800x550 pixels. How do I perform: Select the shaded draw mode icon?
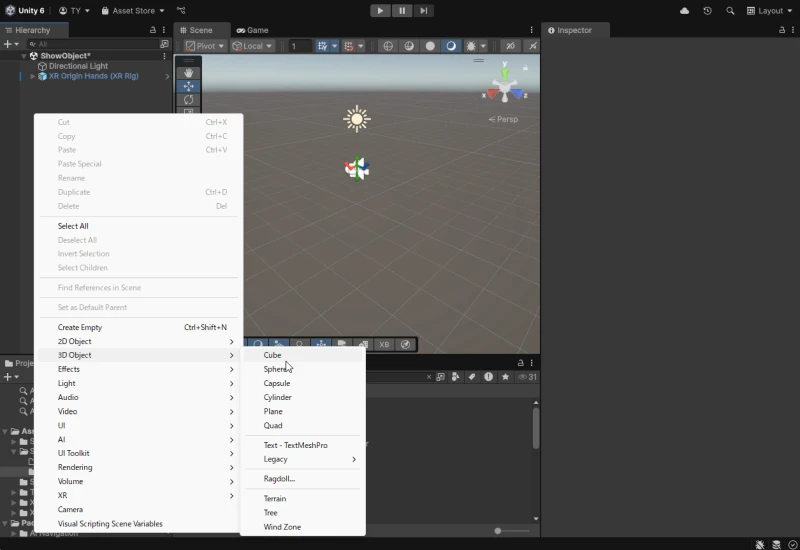point(451,46)
